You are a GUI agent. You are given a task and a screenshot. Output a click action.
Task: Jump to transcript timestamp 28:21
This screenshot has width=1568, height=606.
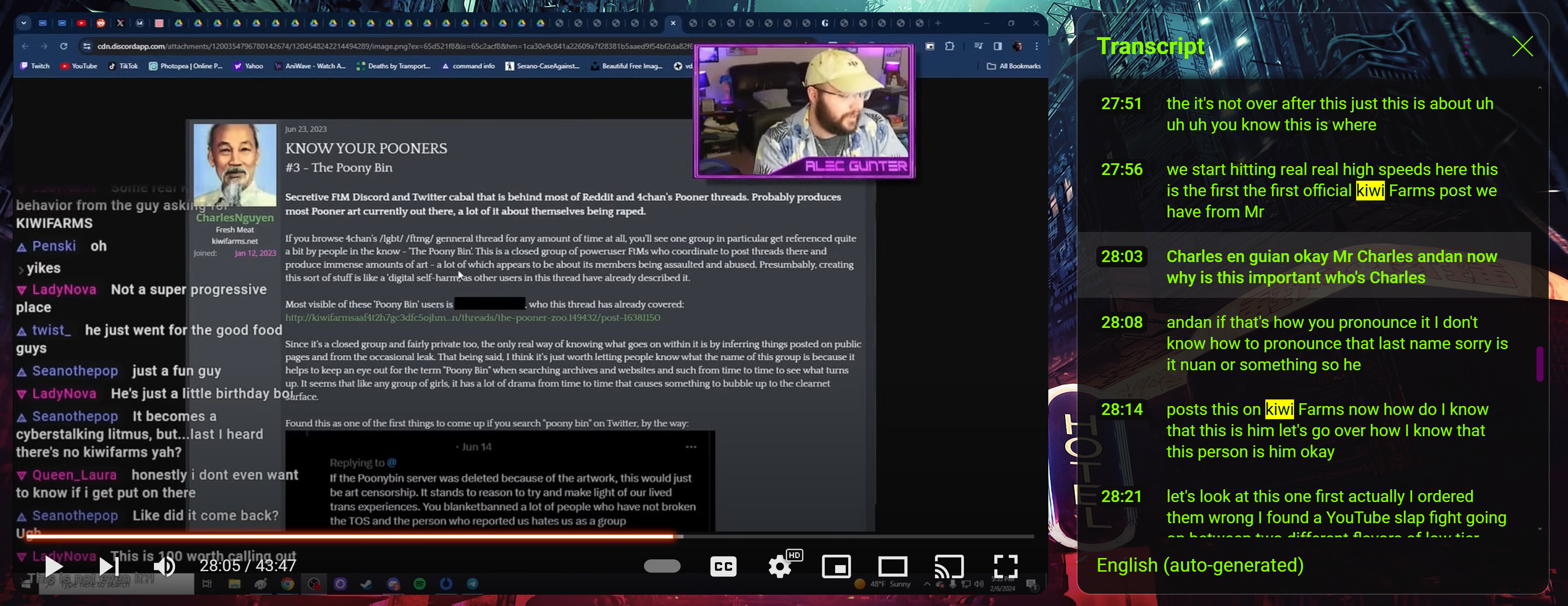tap(1121, 496)
